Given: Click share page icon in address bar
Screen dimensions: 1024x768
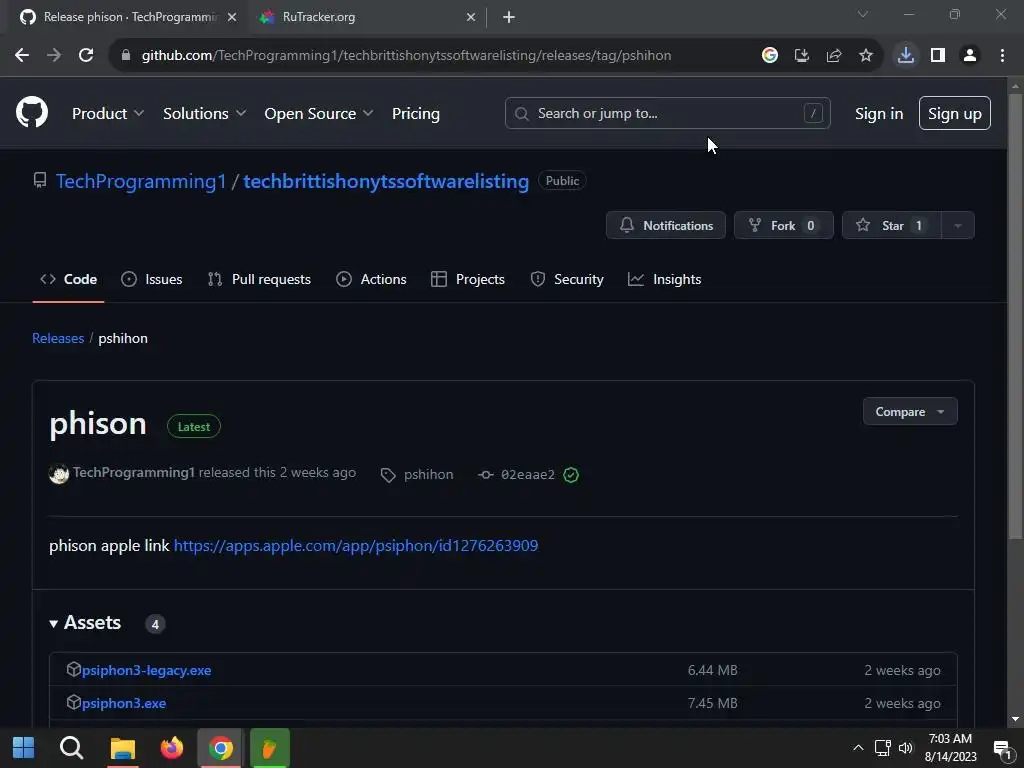Looking at the screenshot, I should click(834, 56).
